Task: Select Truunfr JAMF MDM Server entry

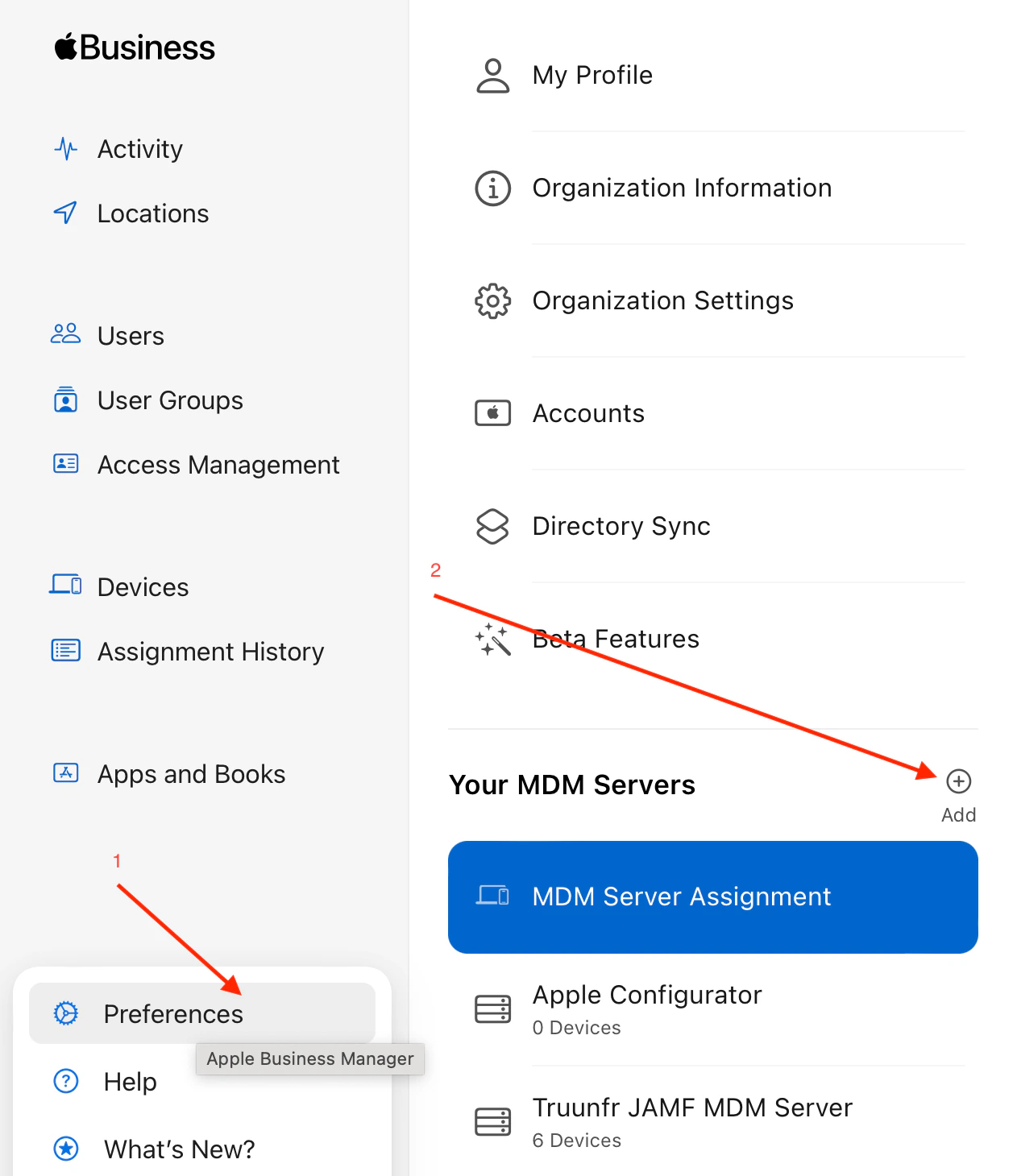Action: 713,1123
